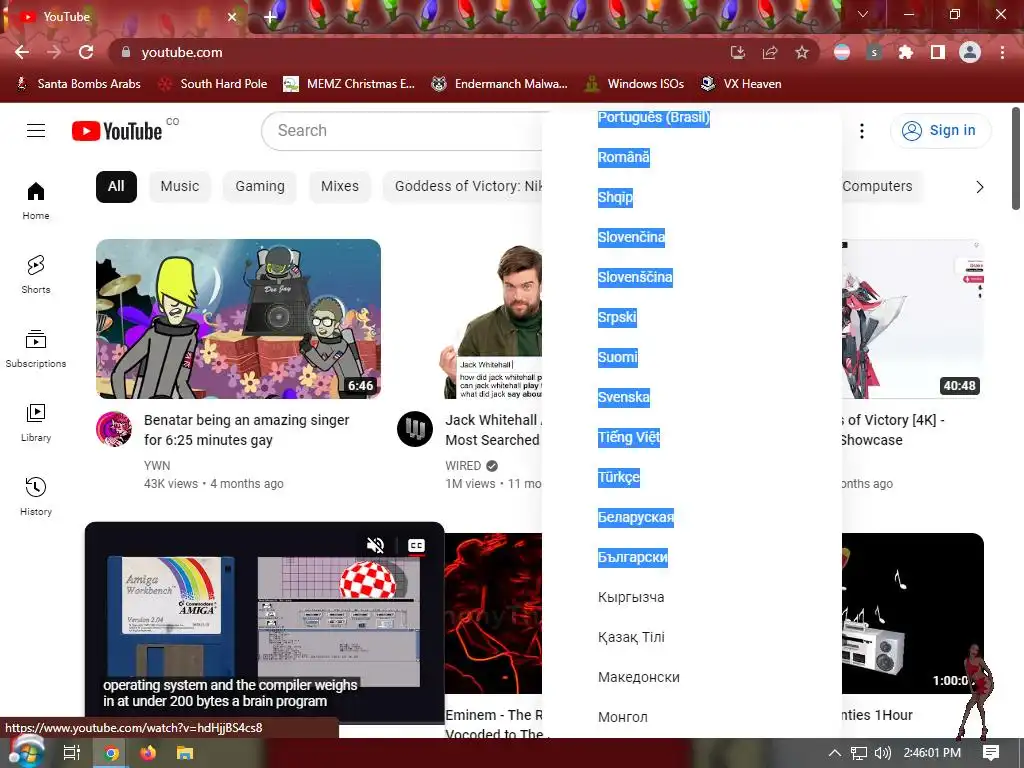Reload the YouTube page

click(x=86, y=52)
